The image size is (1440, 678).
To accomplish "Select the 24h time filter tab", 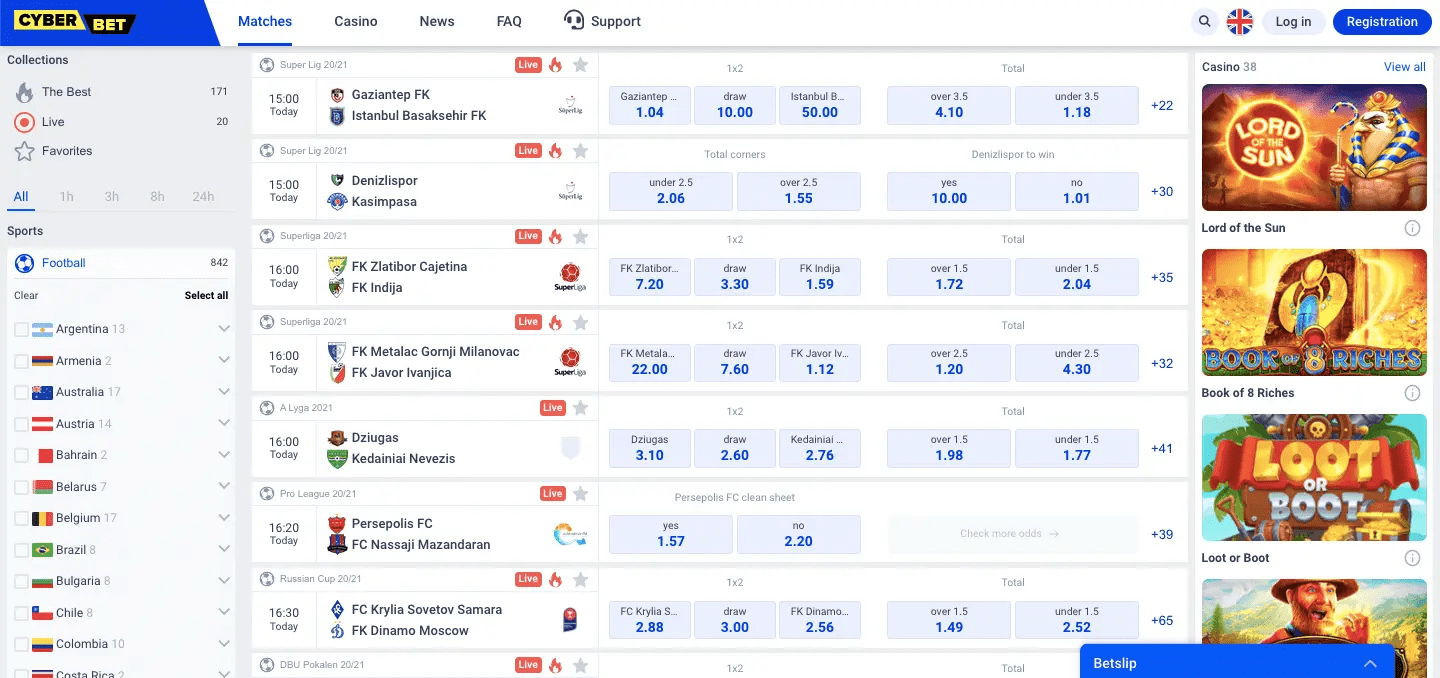I will coord(203,196).
